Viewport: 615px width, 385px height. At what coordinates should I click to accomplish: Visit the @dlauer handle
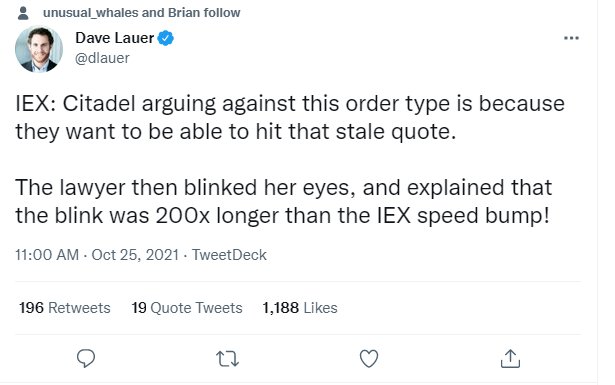point(102,58)
